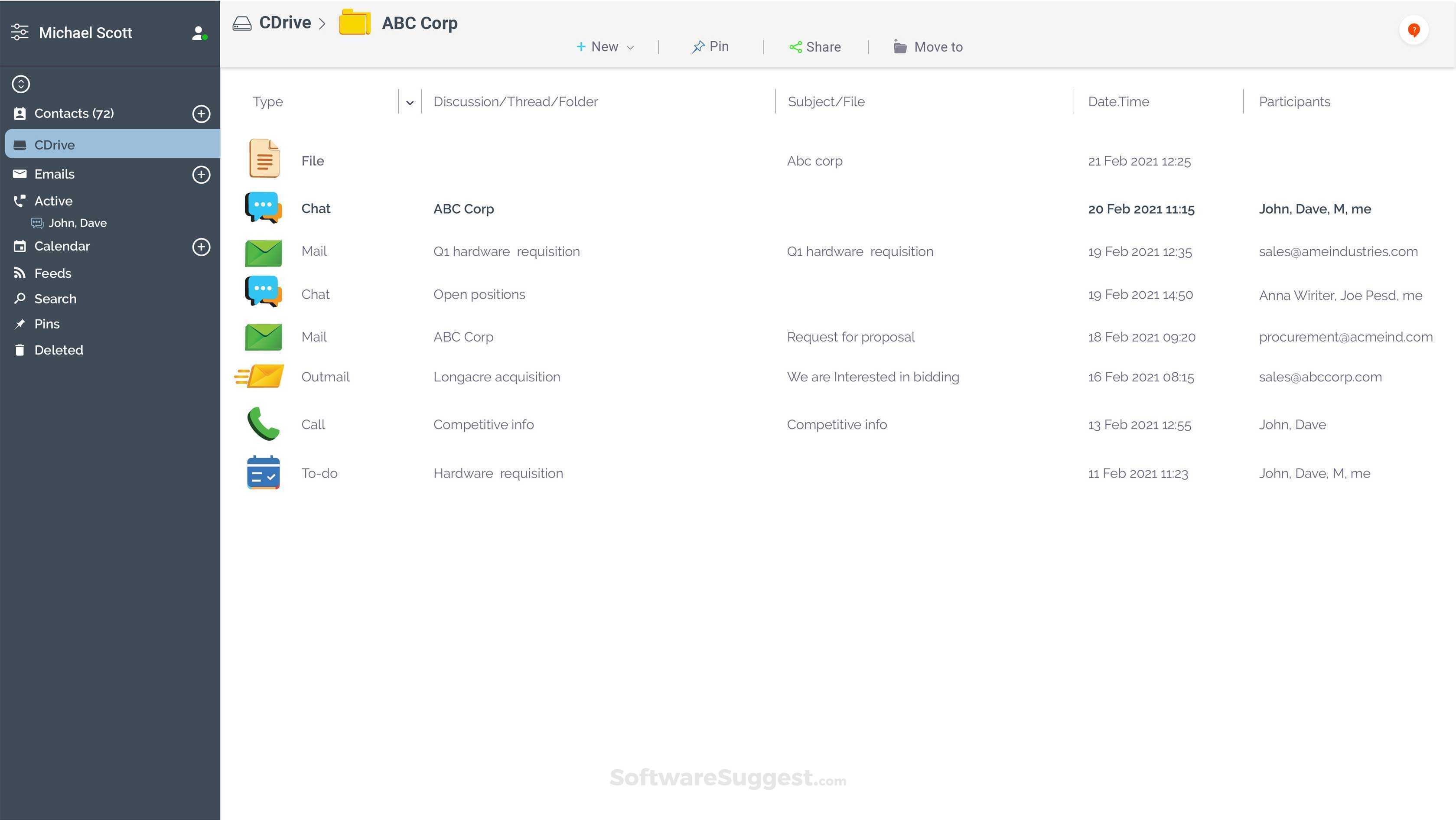Open the Active calls section
1456x820 pixels.
[x=53, y=201]
